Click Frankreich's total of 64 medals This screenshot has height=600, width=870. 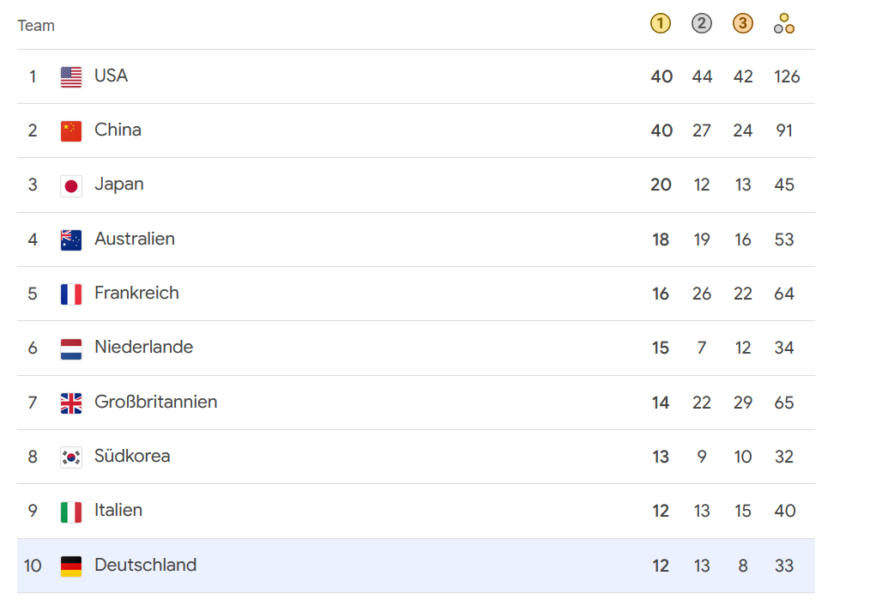point(784,294)
